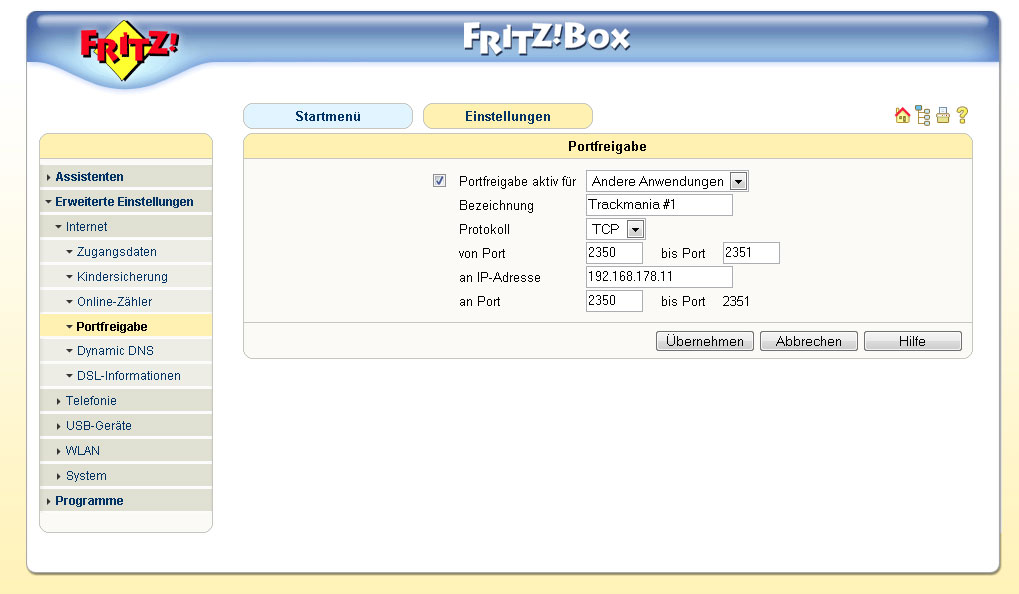Open DSL-Informationen page

[126, 376]
